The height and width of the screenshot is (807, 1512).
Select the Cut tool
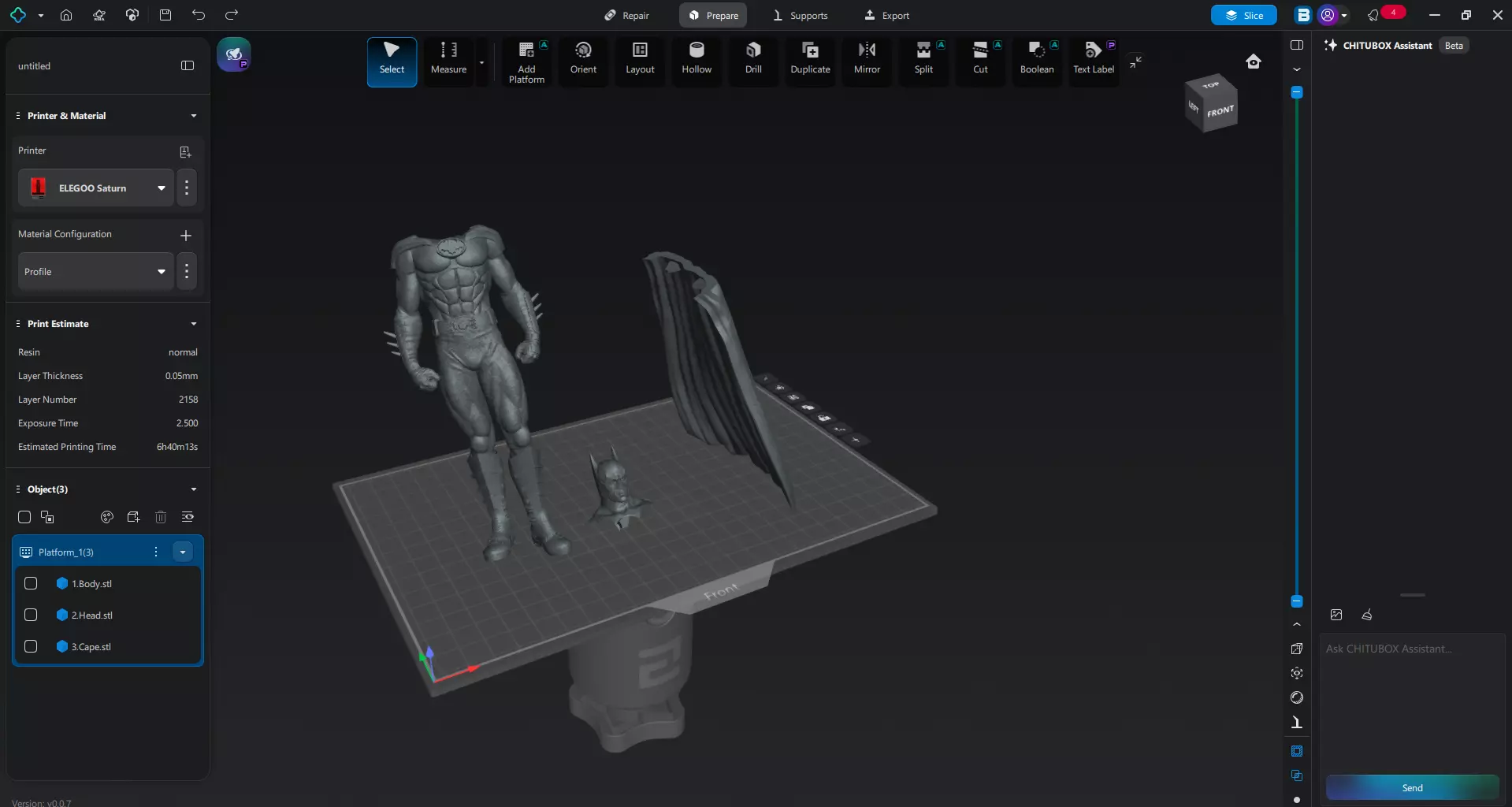[980, 61]
